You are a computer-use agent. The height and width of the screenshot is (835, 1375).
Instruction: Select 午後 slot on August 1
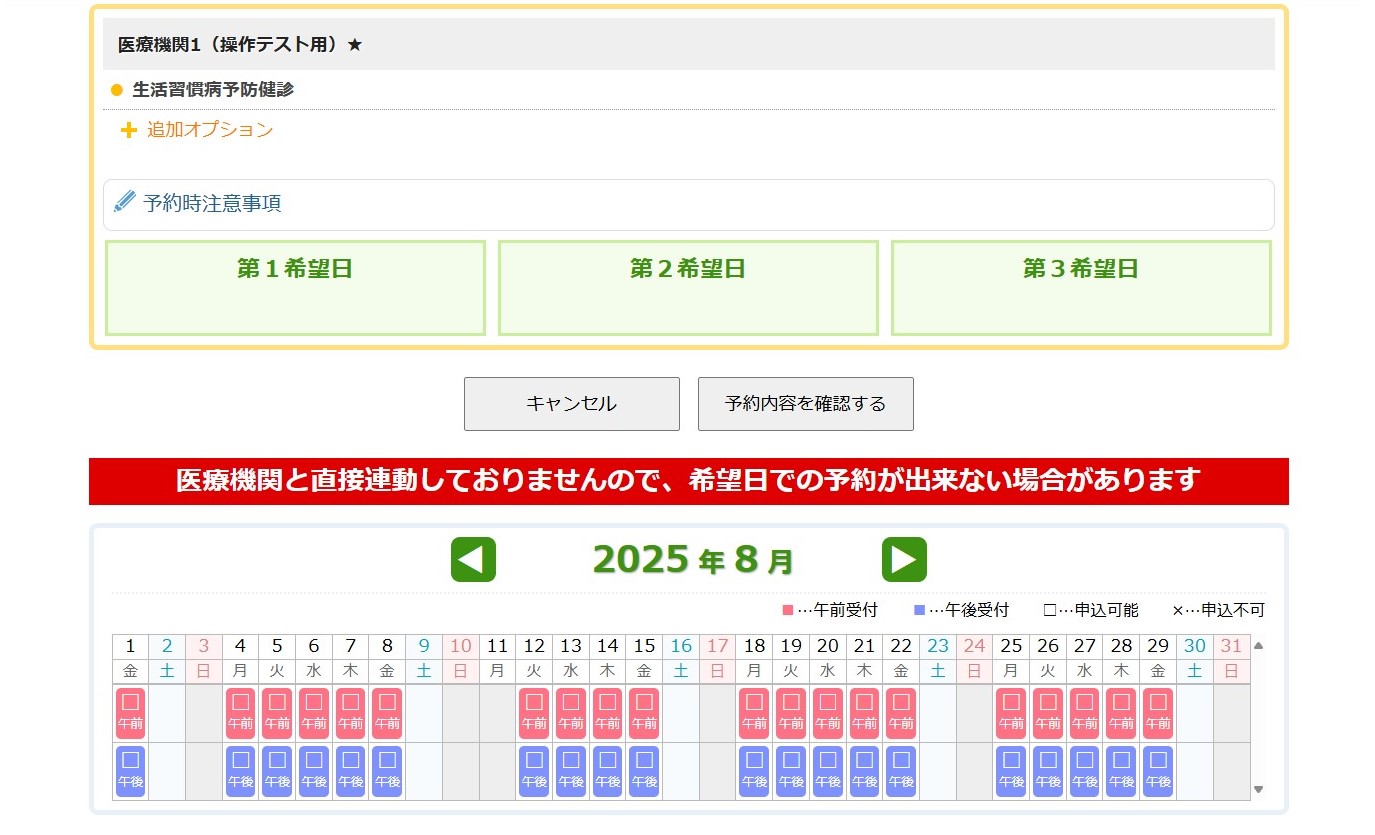pos(130,771)
